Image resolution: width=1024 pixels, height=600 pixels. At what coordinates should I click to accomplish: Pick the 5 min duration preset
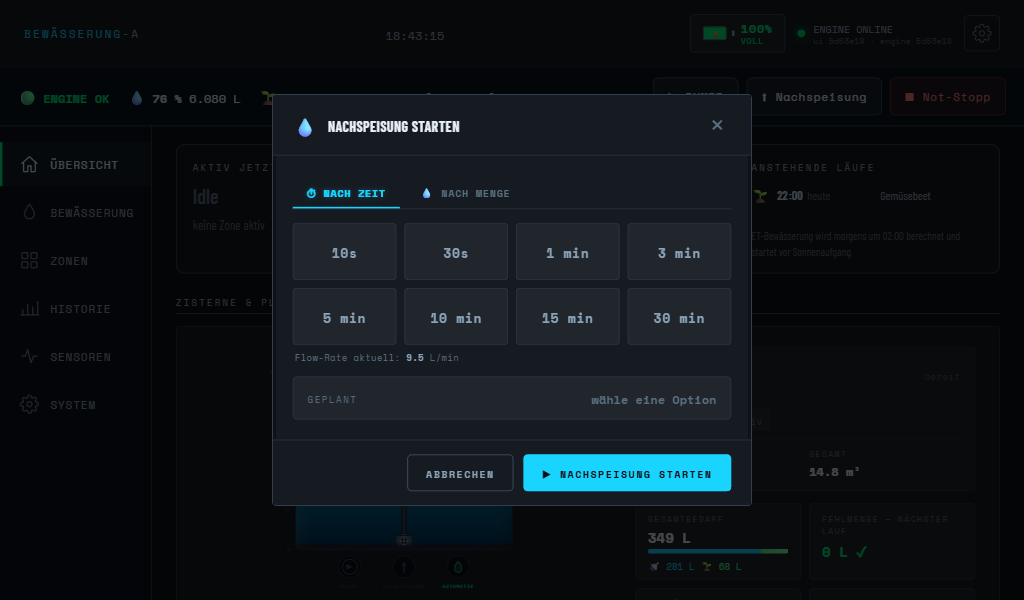click(344, 317)
